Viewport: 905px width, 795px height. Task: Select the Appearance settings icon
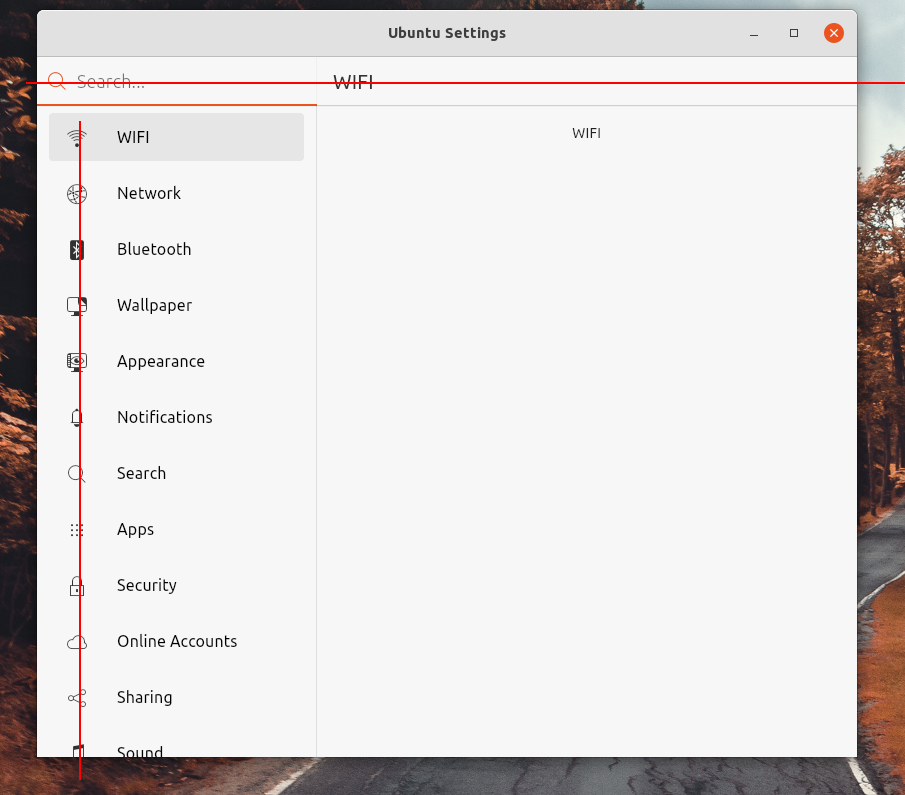point(77,361)
